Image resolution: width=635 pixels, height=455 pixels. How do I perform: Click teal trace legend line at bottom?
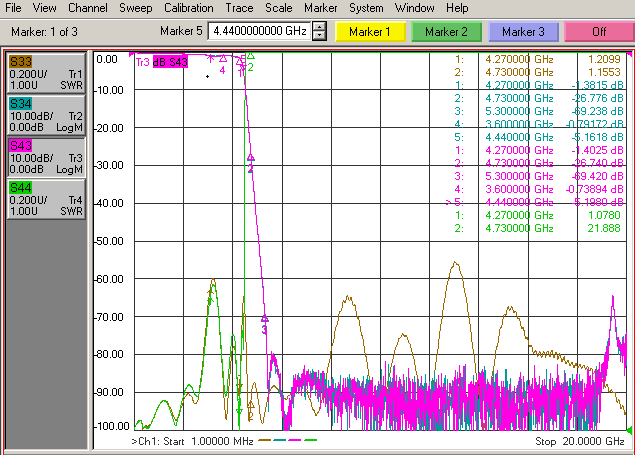click(280, 440)
